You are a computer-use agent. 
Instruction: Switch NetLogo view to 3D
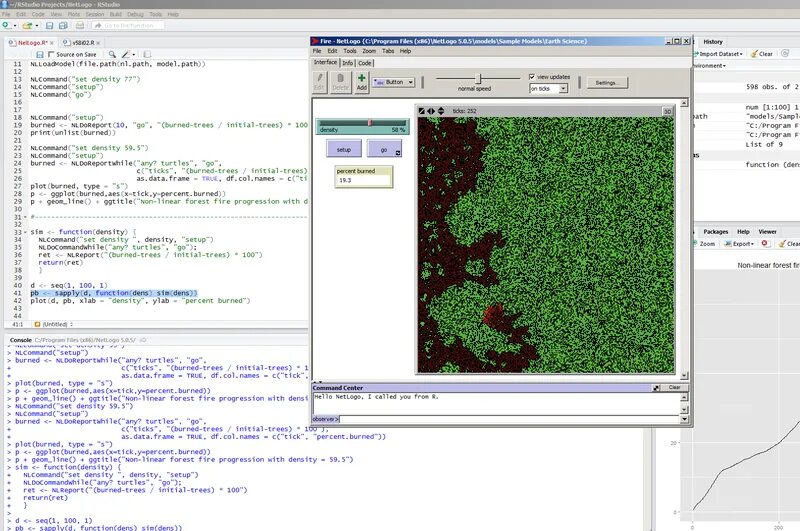click(667, 111)
